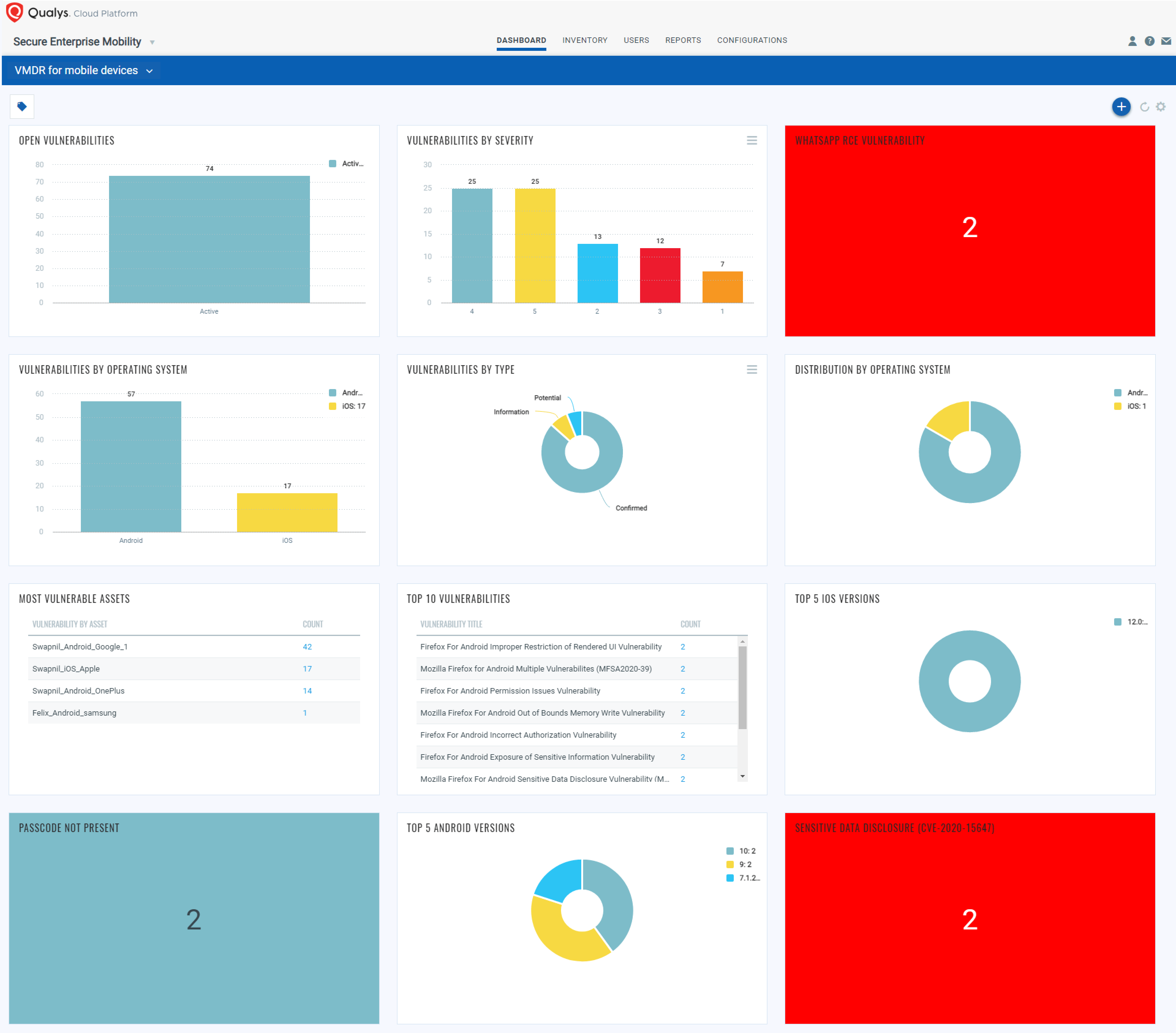The width and height of the screenshot is (1176, 1033).
Task: Click count 14 for Swapnil_Android_OnePlus
Action: click(x=307, y=691)
